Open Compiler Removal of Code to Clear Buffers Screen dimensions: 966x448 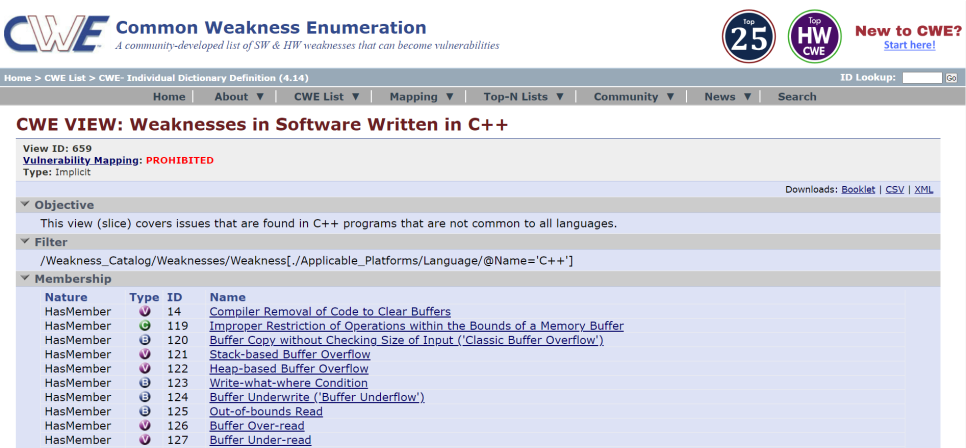(330, 312)
